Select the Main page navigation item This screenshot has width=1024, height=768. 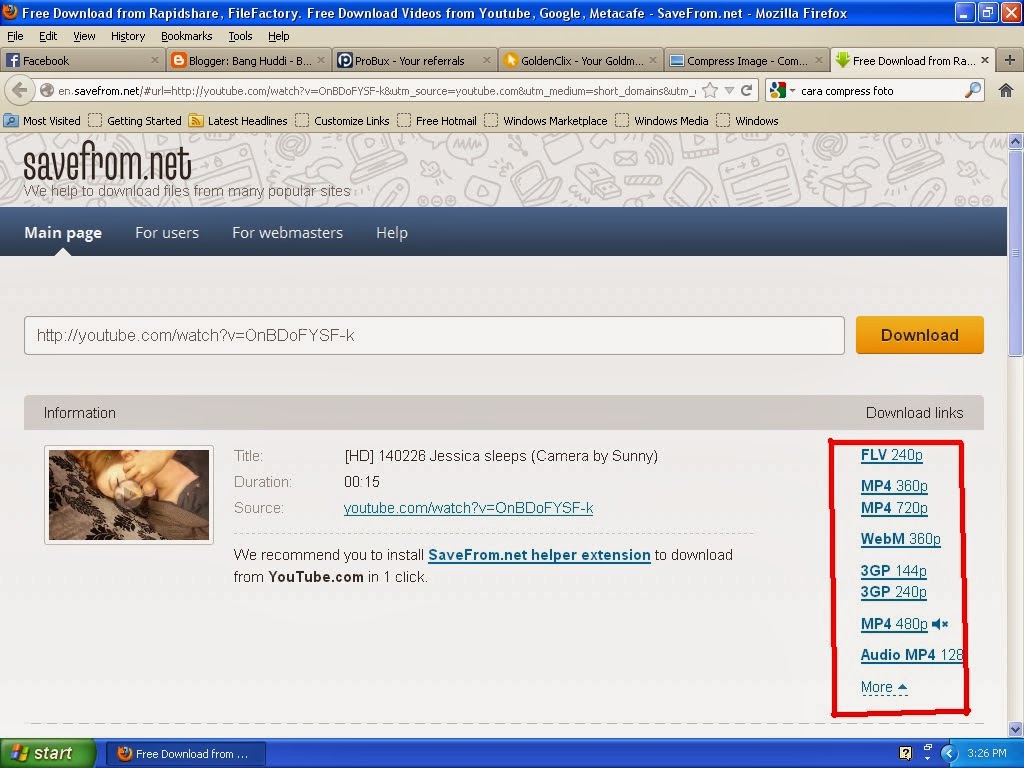[63, 232]
